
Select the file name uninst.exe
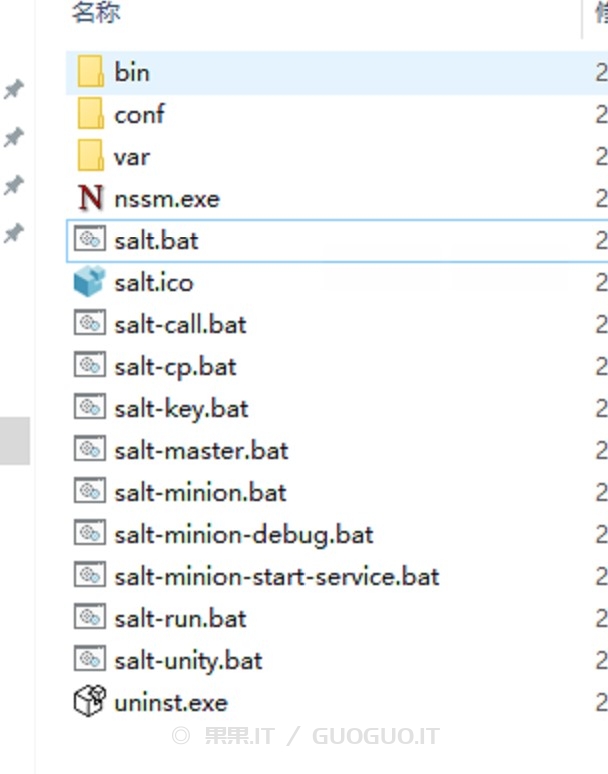[171, 702]
